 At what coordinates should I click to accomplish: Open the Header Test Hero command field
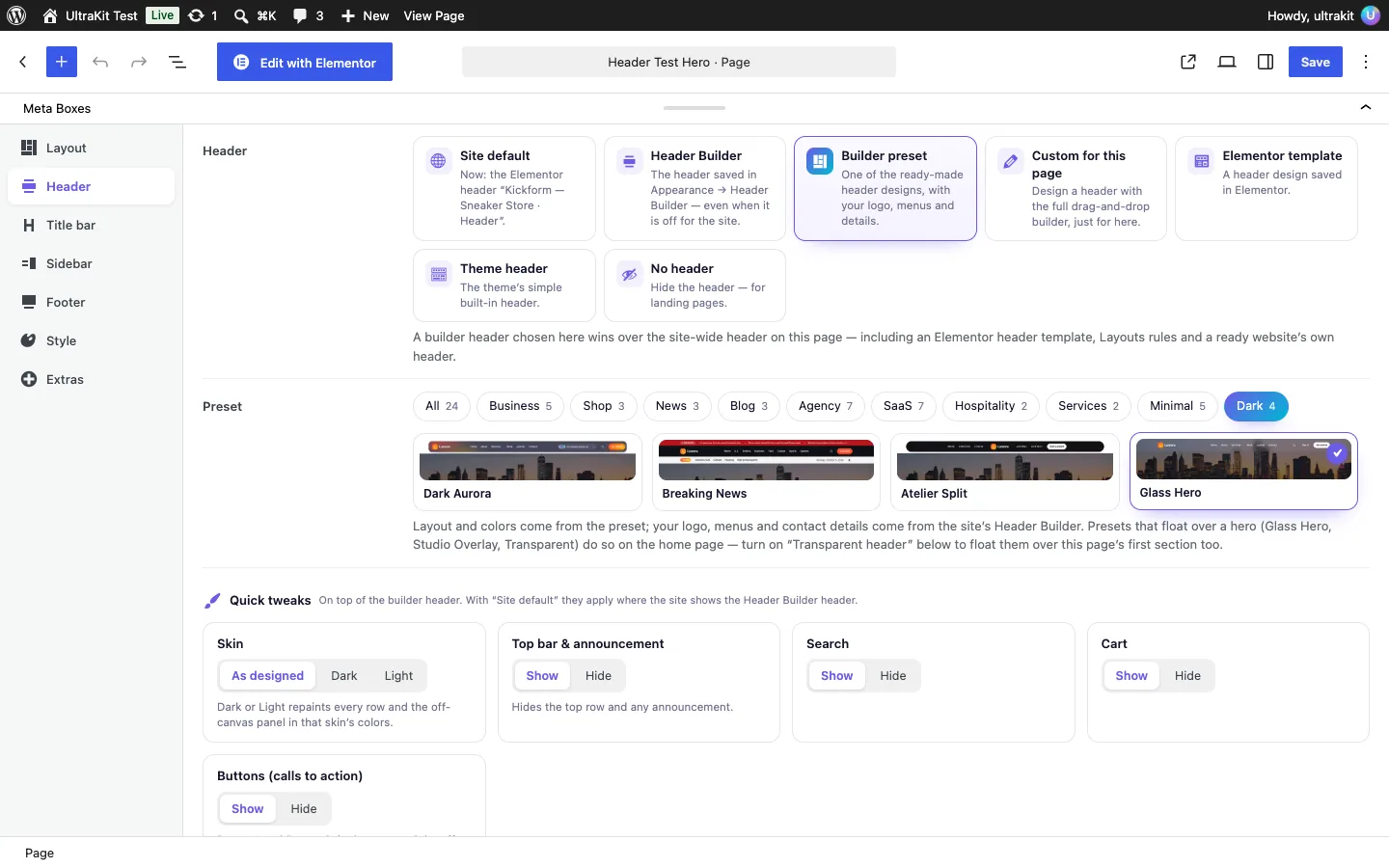click(x=679, y=62)
